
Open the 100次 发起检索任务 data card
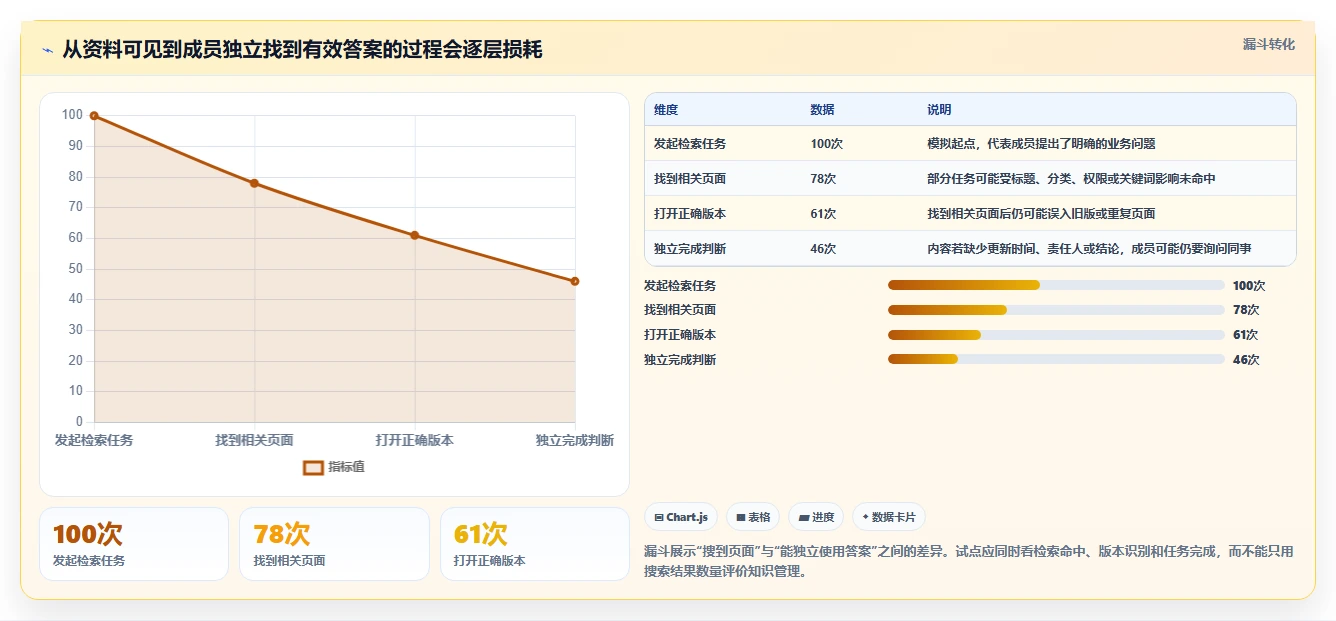pos(134,544)
